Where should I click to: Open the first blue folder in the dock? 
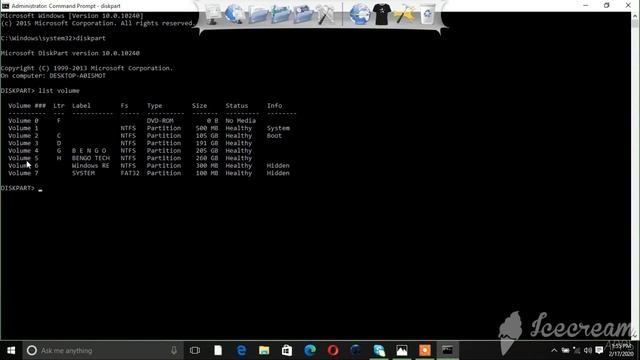click(x=258, y=15)
